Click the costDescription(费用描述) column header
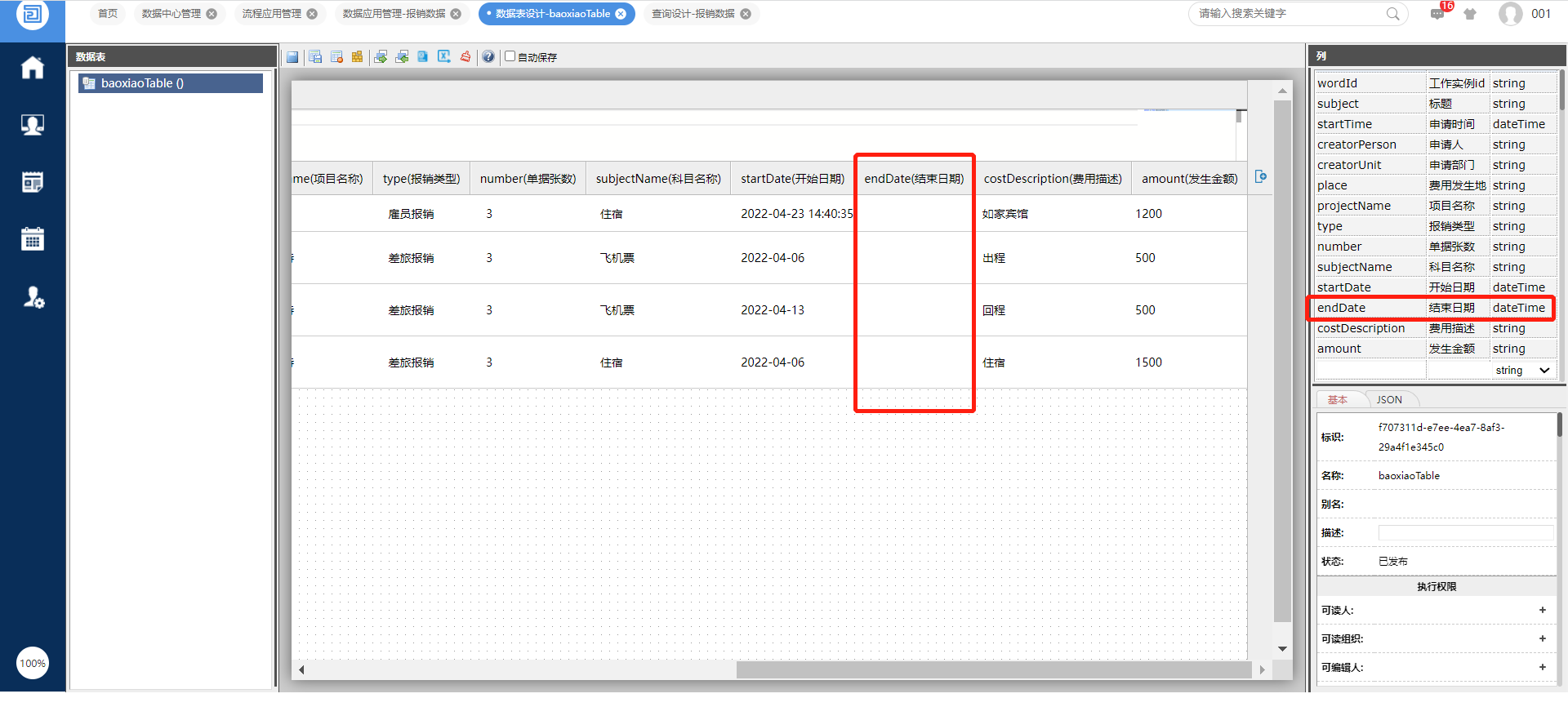Viewport: 1568px width, 707px height. click(x=1053, y=179)
